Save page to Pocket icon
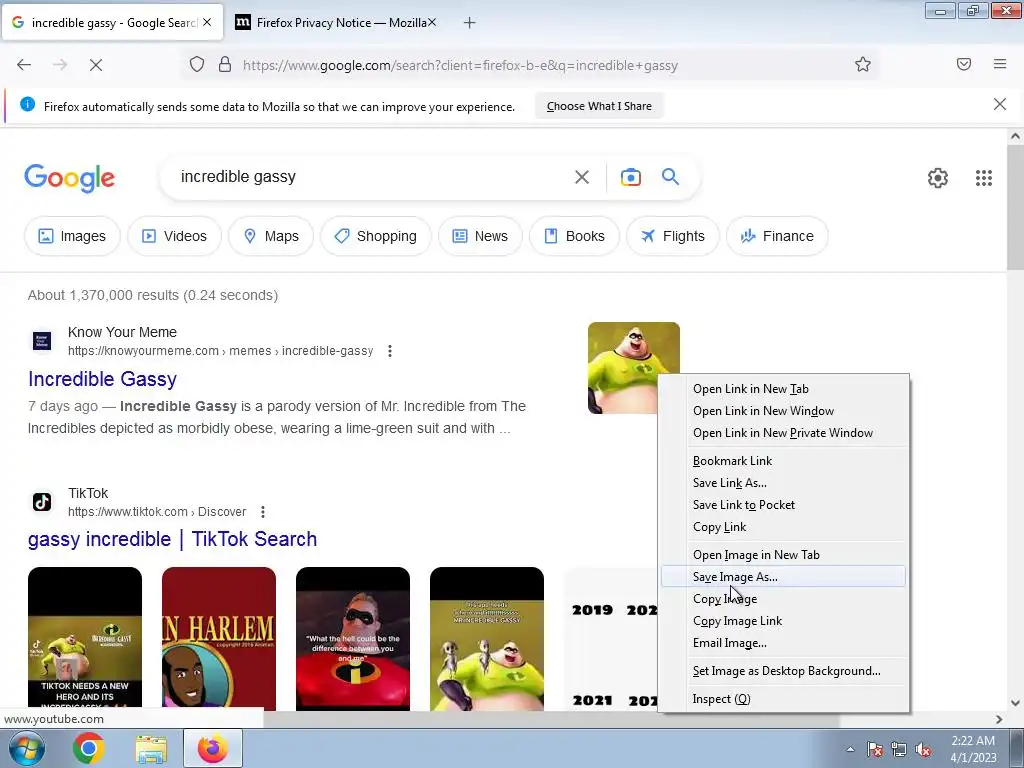1024x768 pixels. (x=963, y=64)
